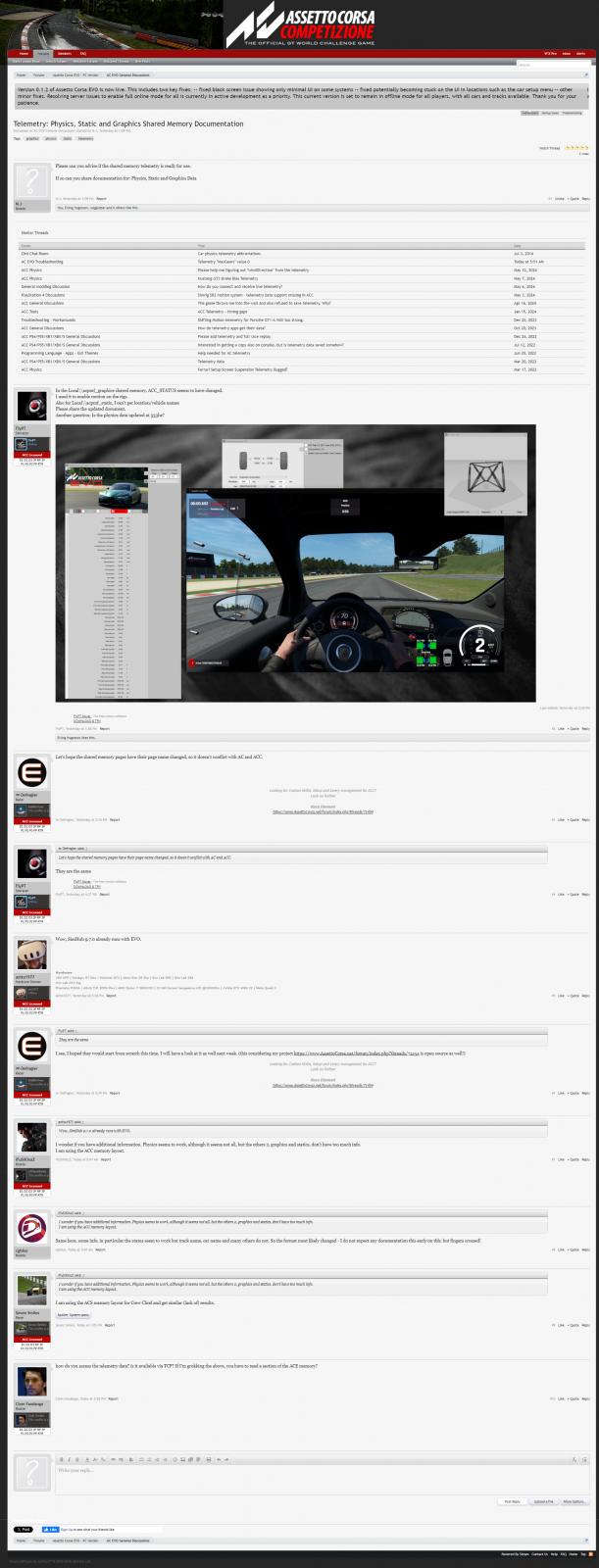Open cghdoc's profile avatar

tap(32, 1226)
